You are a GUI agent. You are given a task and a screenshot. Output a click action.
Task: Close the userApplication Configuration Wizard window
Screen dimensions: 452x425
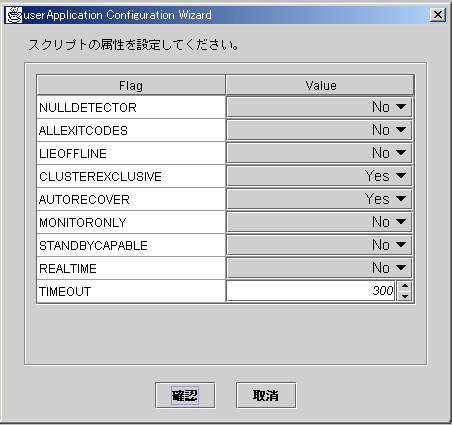(x=437, y=15)
